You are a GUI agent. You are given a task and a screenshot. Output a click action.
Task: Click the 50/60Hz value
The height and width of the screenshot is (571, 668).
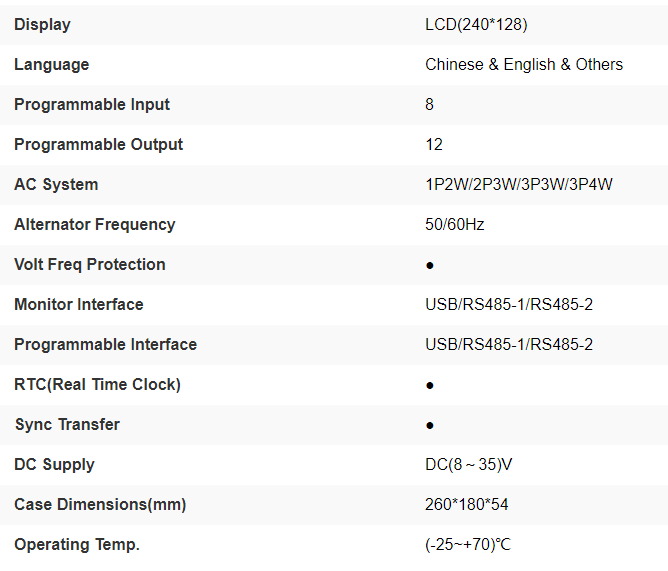click(454, 224)
